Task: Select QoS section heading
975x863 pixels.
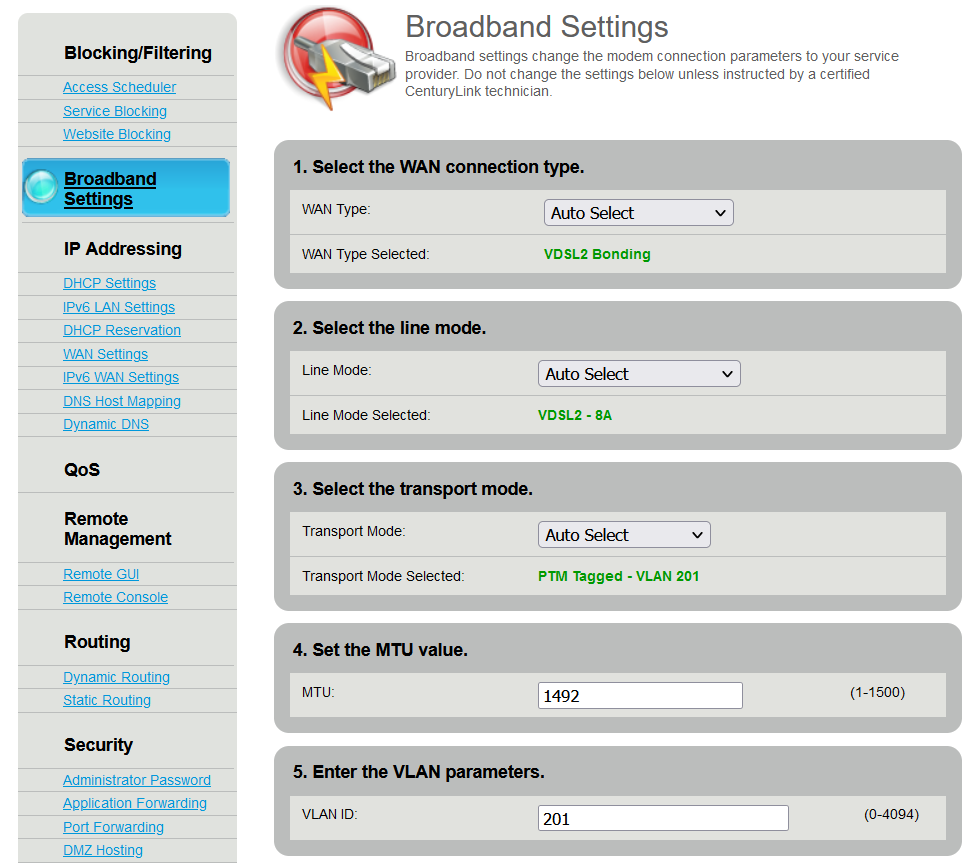Action: point(82,469)
